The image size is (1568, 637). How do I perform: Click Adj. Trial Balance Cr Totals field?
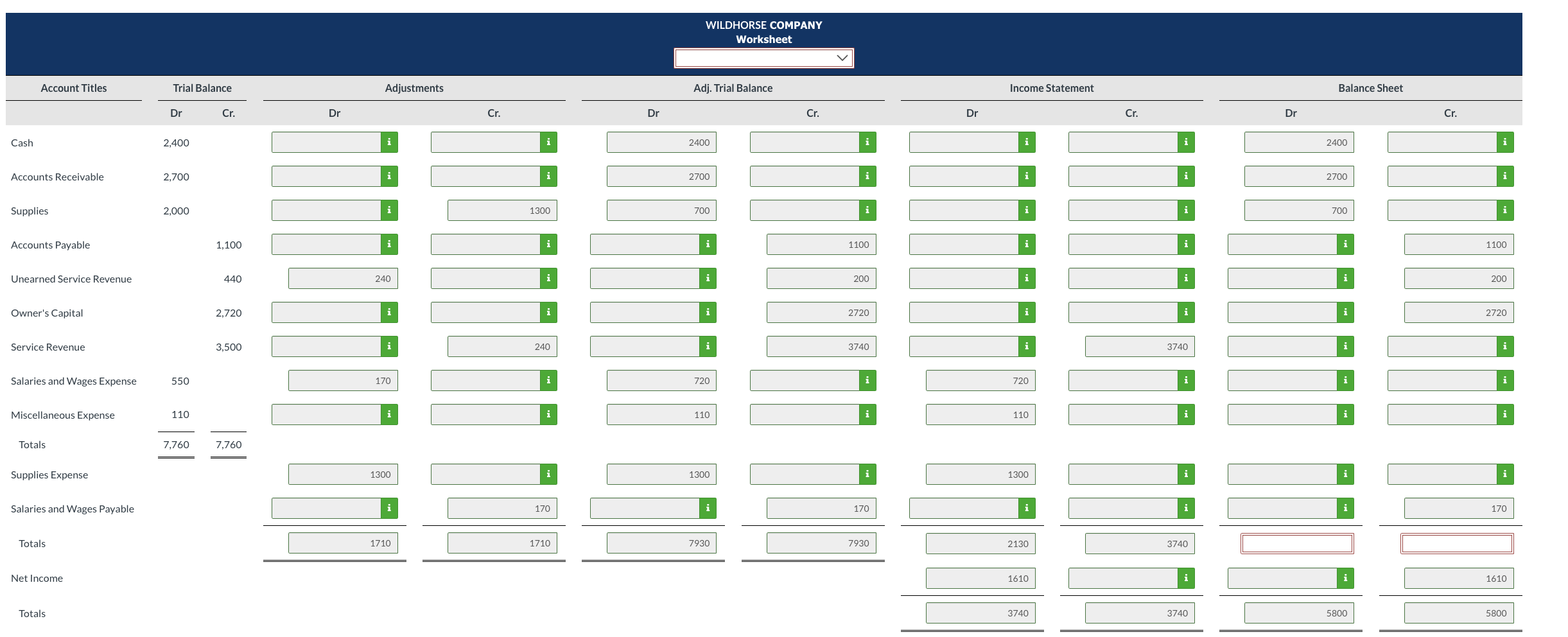821,543
